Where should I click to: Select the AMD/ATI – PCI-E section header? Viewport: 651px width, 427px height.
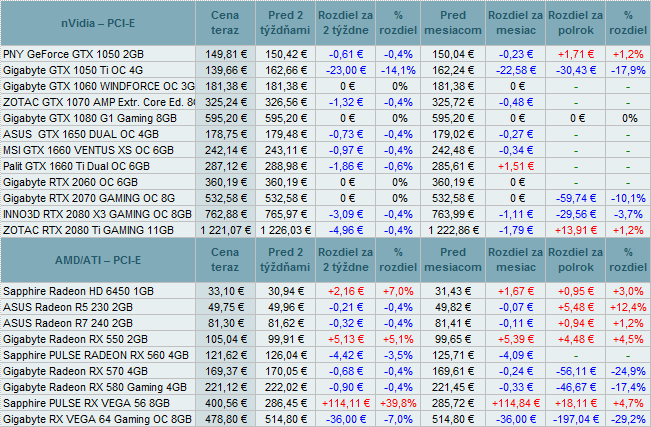(x=98, y=260)
